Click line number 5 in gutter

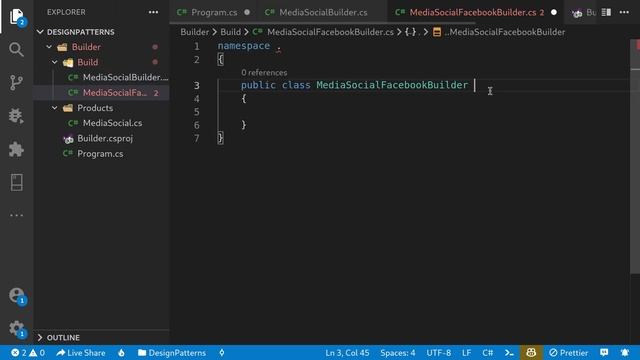click(x=196, y=112)
